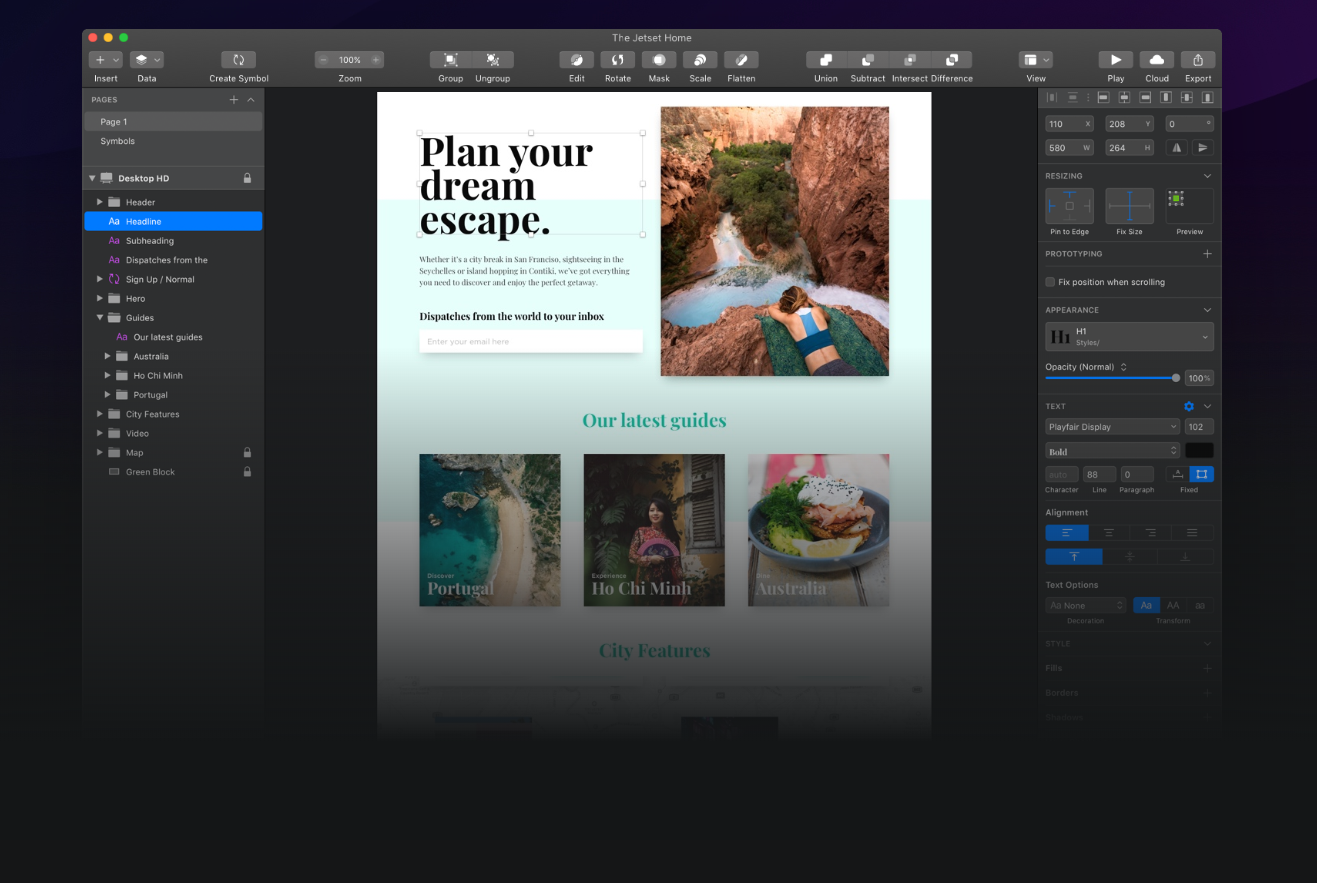Open the Cloud upload button
Viewport: 1317px width, 883px height.
[x=1157, y=60]
